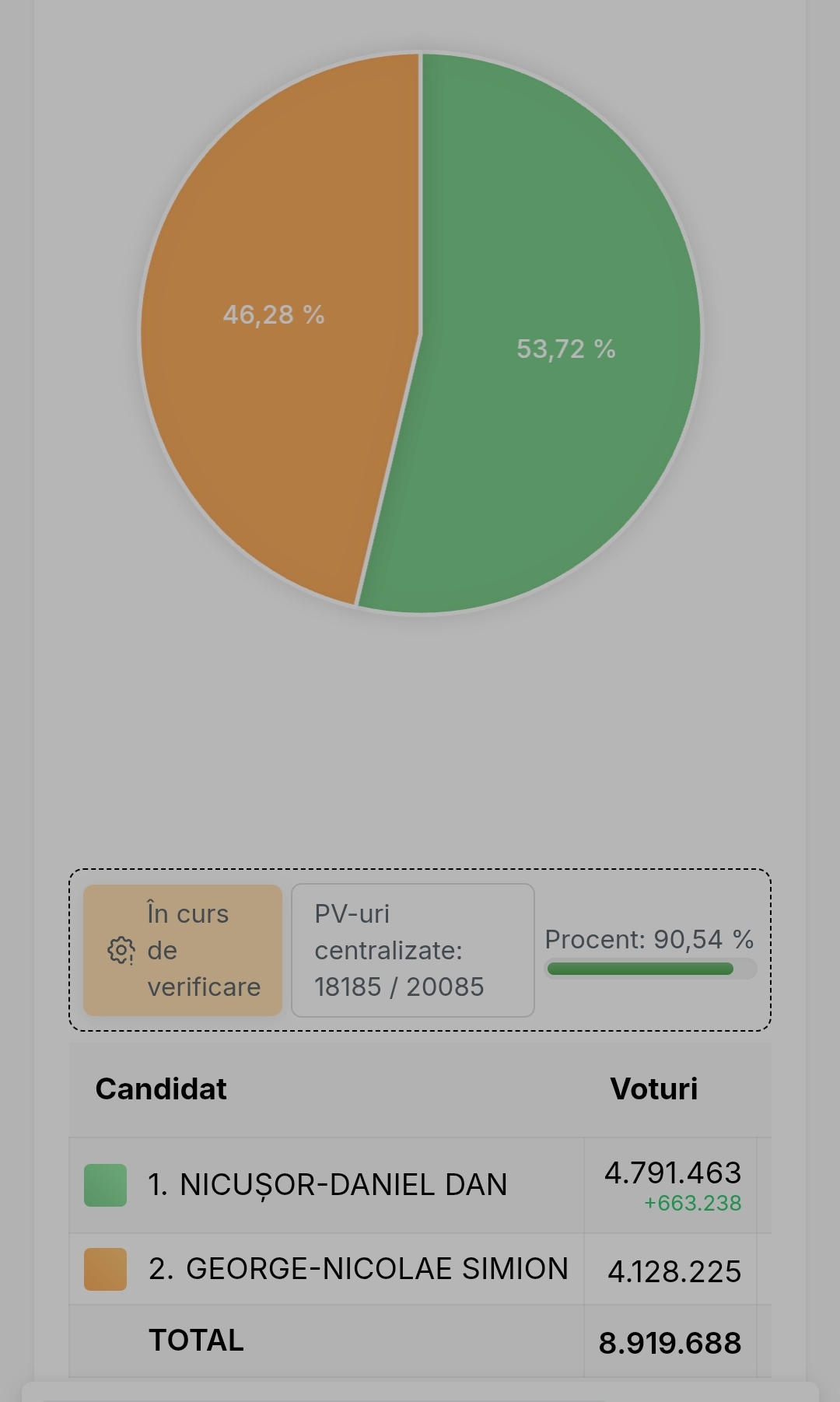Click the 46,28 % pie label
The image size is (840, 1402).
(274, 315)
